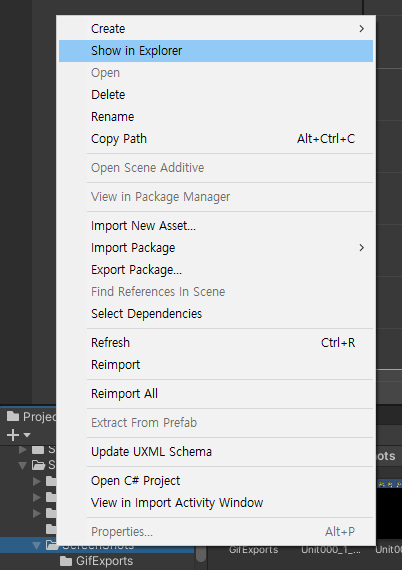Click Select Dependencies
This screenshot has height=570, width=402.
216,314
